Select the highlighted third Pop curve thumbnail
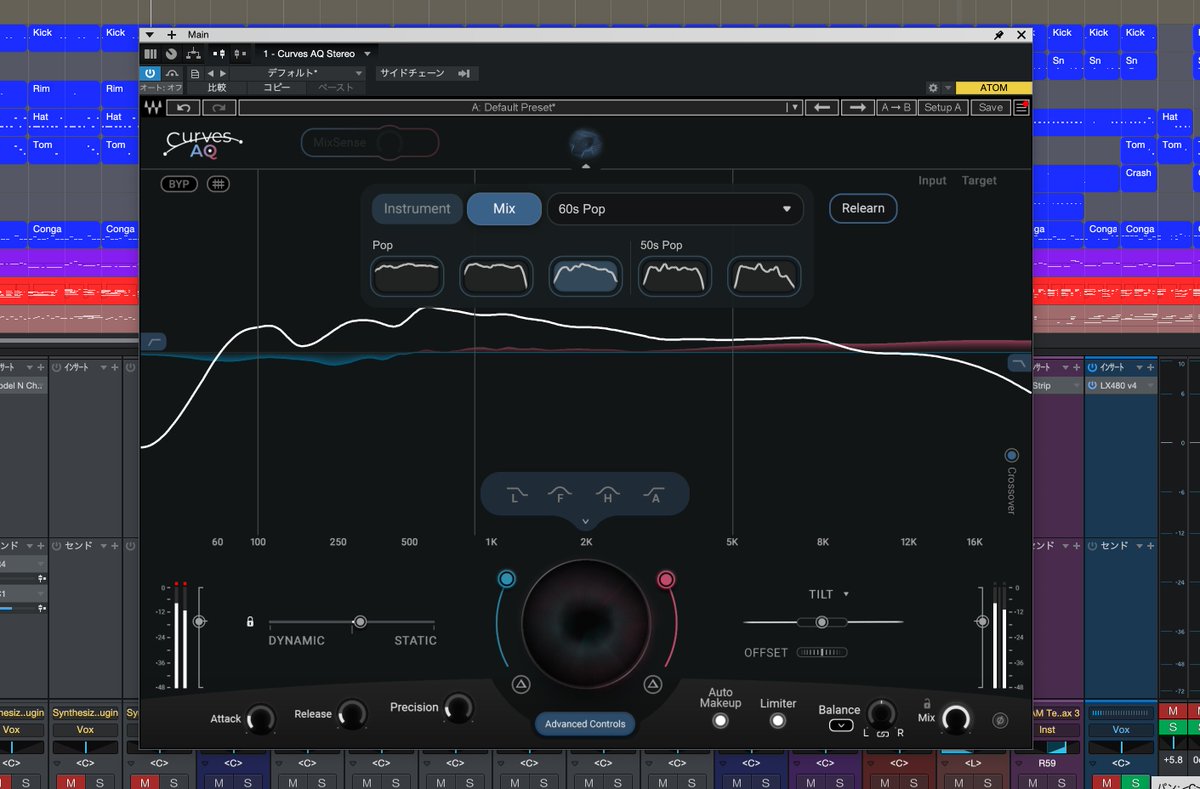 tap(585, 276)
